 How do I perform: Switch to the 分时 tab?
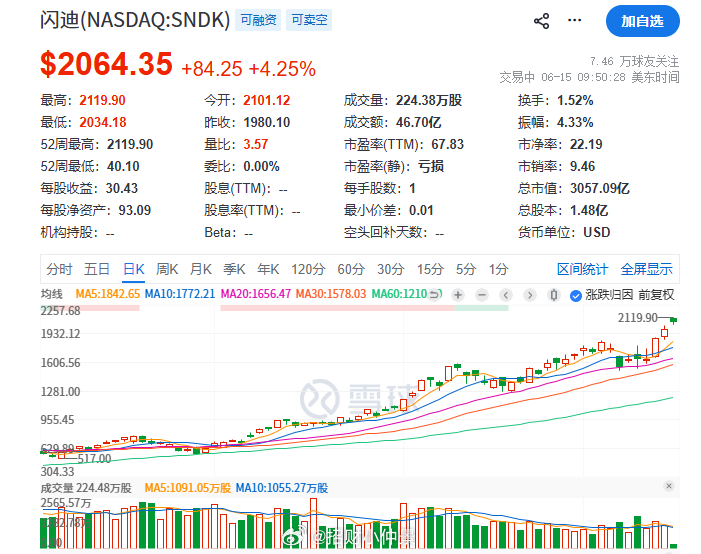(x=59, y=269)
